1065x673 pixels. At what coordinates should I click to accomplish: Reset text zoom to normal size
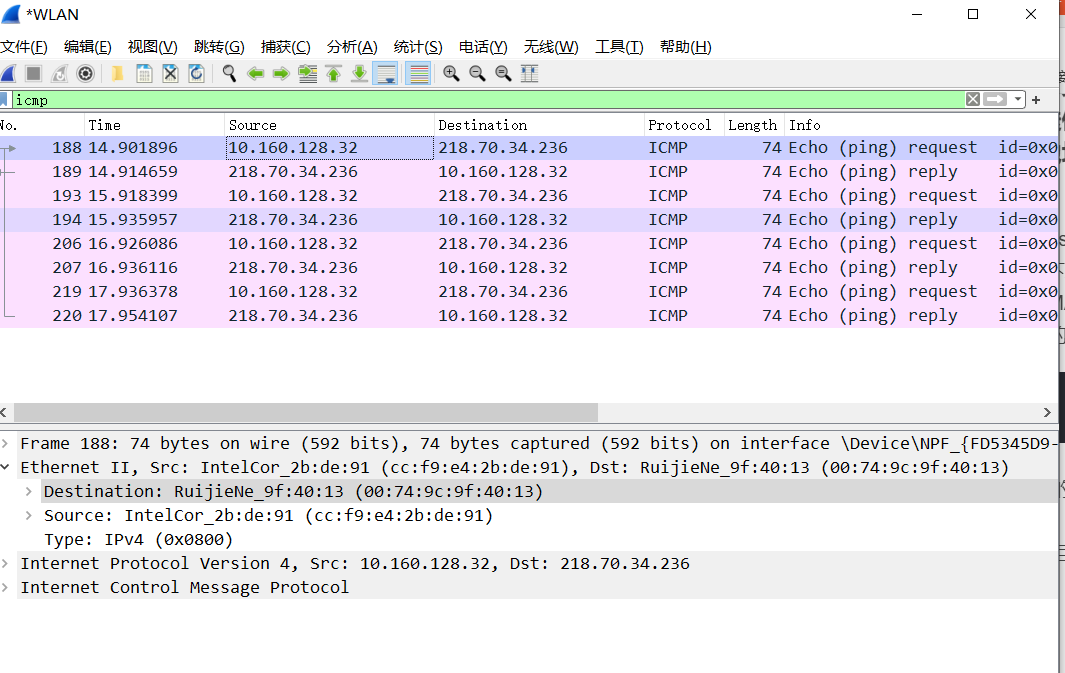503,73
